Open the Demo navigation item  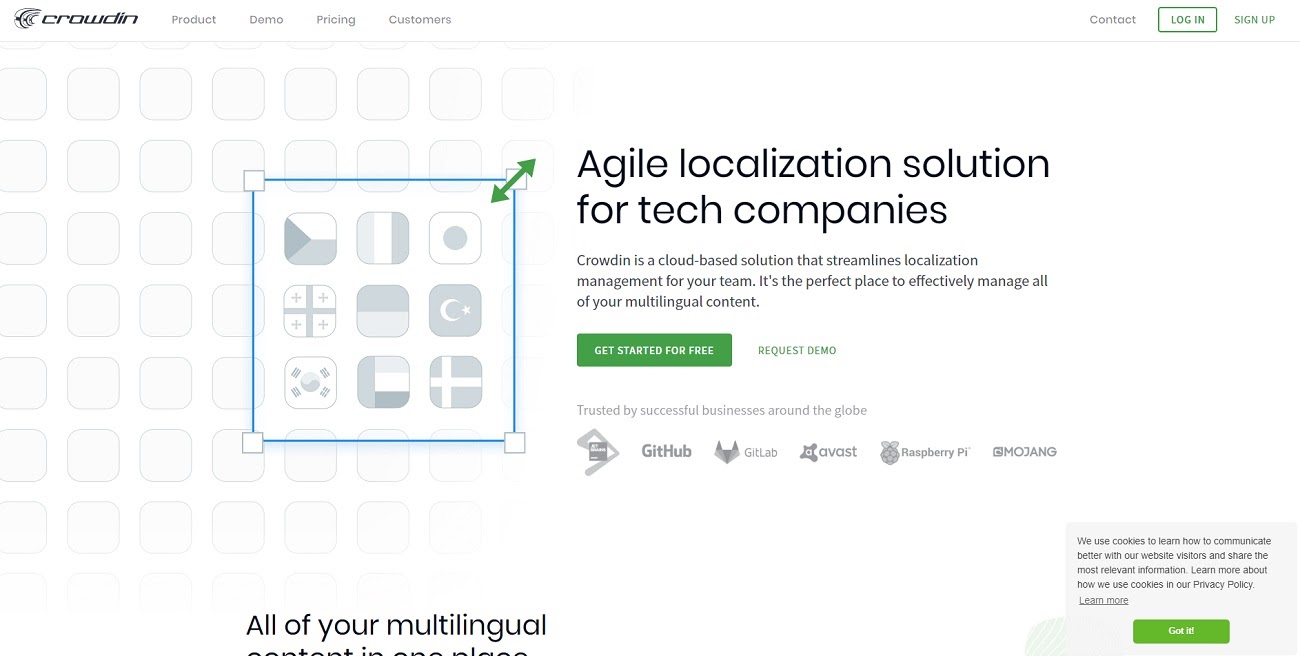click(266, 20)
